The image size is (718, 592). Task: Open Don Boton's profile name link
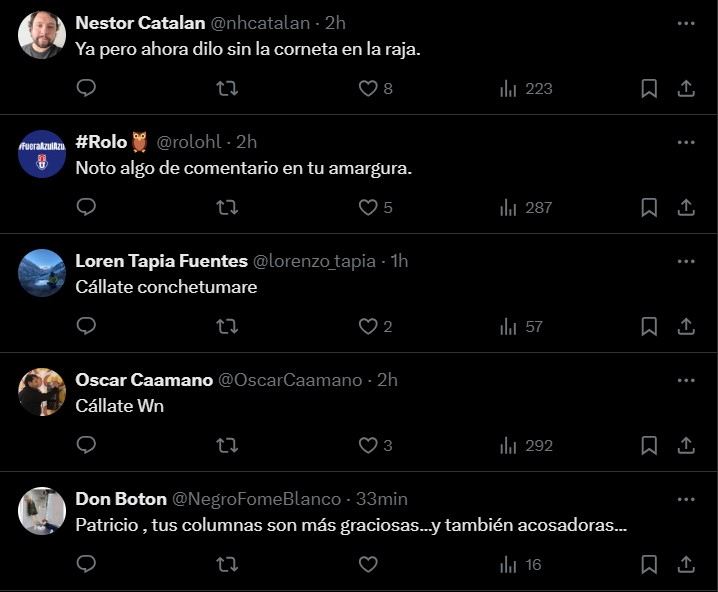[120, 499]
